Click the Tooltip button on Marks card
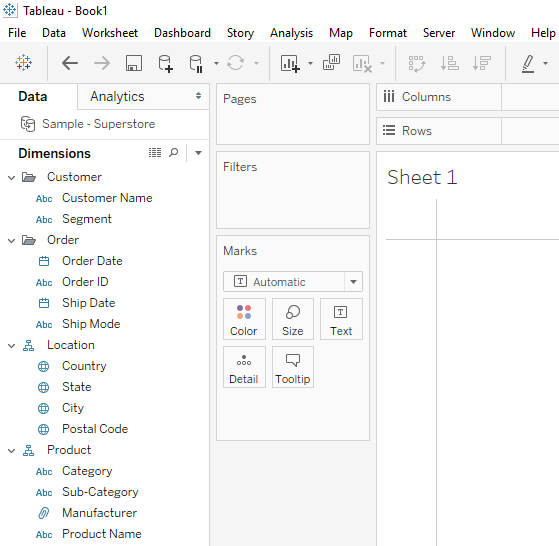Screen dimensions: 559x546 tap(293, 367)
